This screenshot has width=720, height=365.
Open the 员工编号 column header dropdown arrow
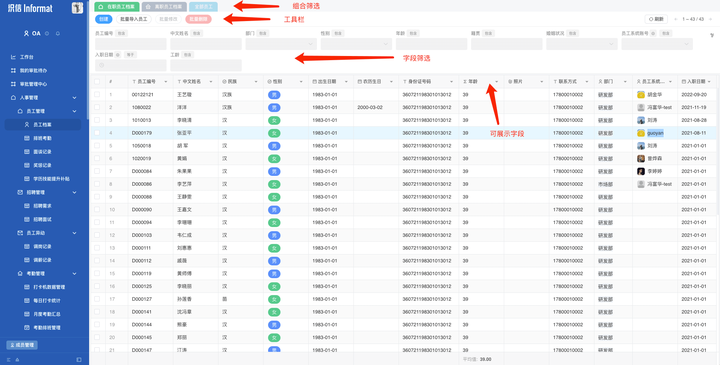166,82
